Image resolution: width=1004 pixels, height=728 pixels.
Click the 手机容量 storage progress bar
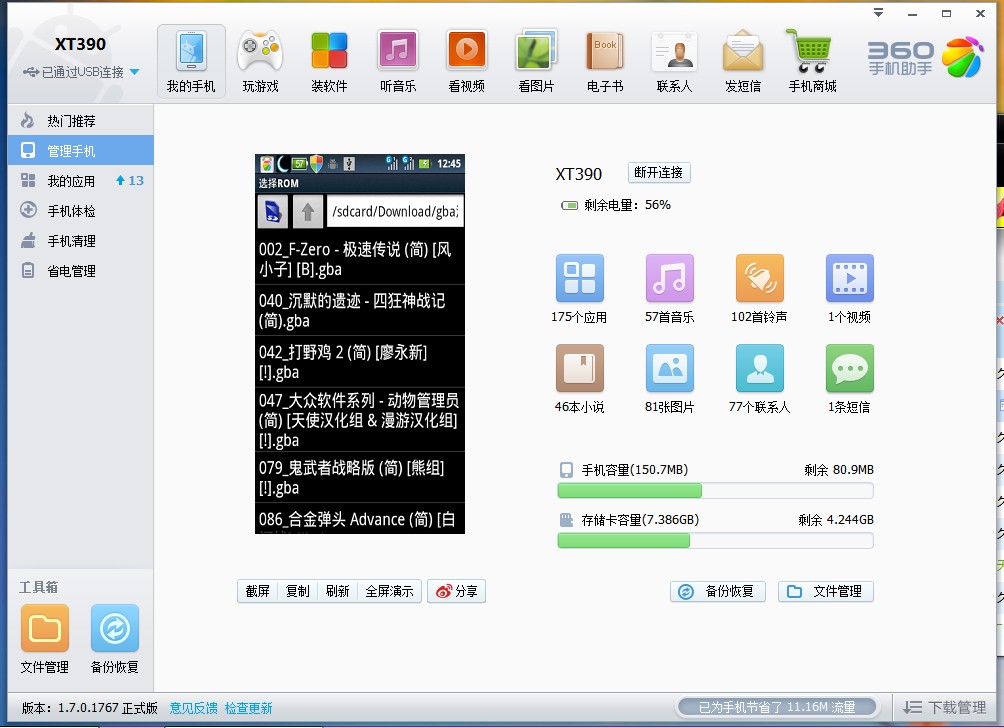[715, 491]
